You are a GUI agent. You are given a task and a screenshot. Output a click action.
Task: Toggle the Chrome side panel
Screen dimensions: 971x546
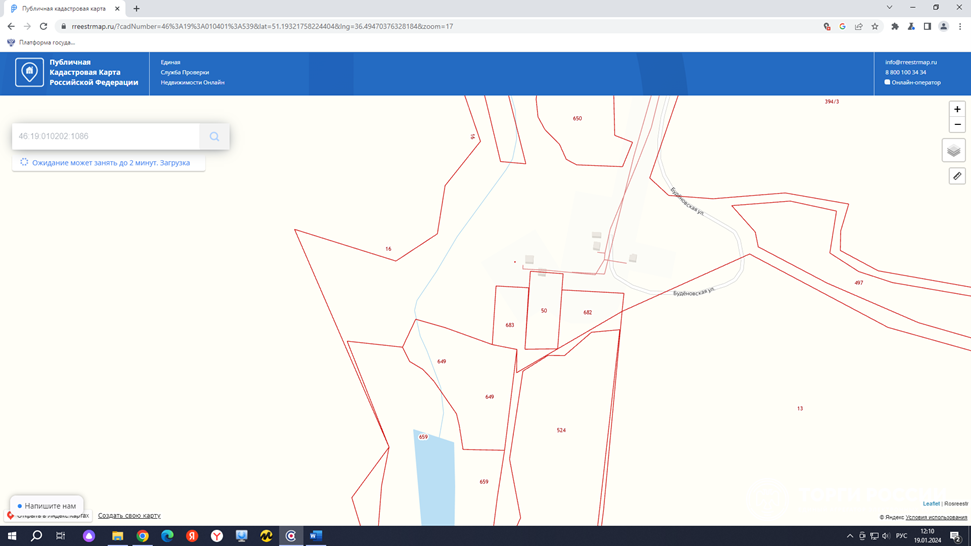pyautogui.click(x=927, y=27)
